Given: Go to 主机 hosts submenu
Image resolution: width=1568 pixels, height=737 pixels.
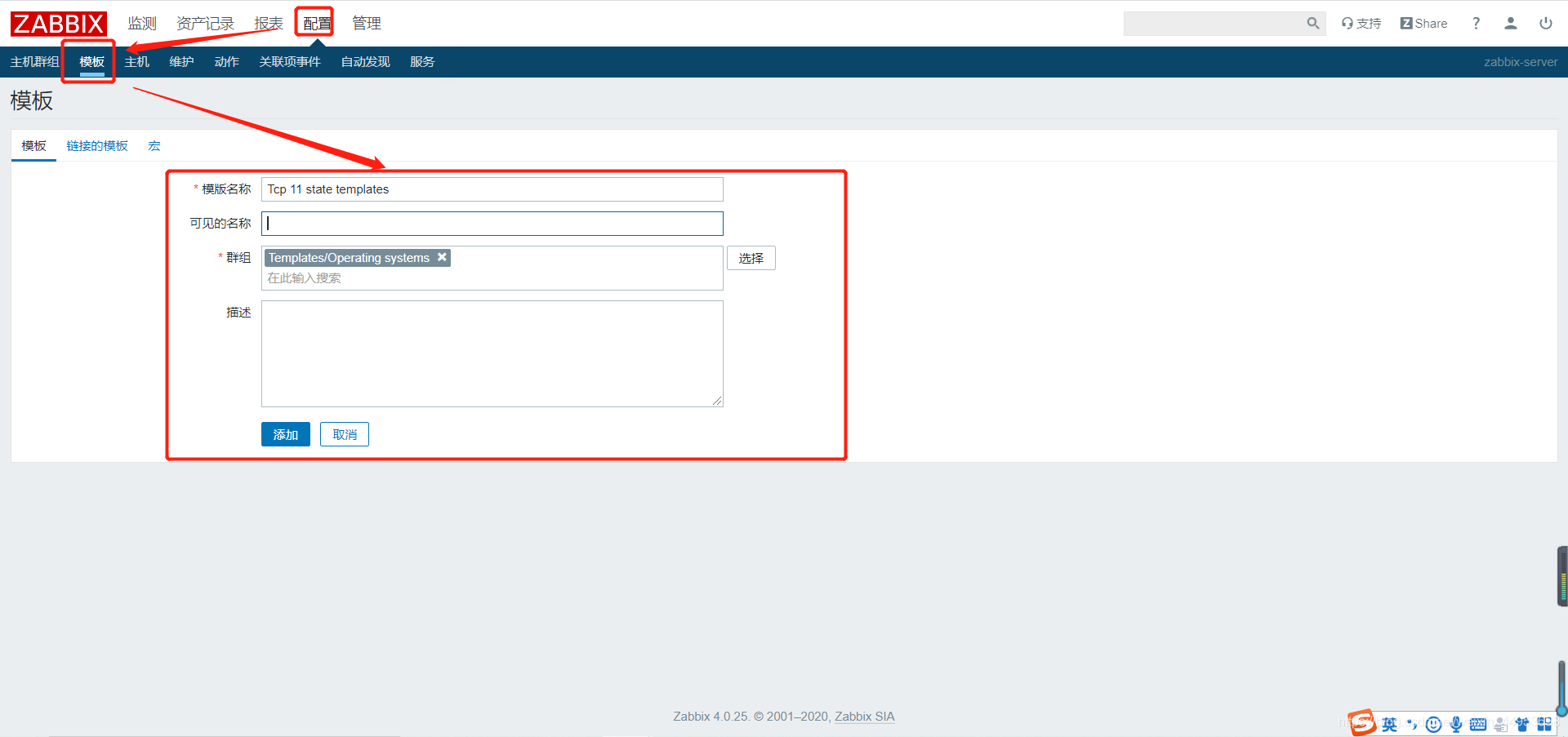Looking at the screenshot, I should (137, 62).
